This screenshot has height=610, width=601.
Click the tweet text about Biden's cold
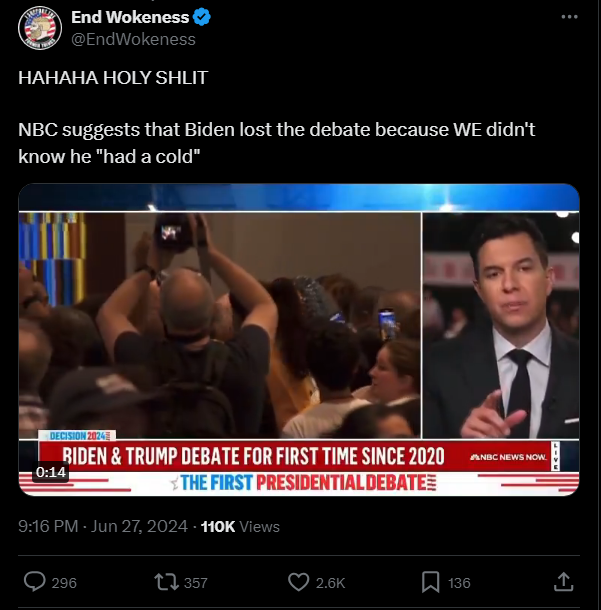tap(277, 143)
